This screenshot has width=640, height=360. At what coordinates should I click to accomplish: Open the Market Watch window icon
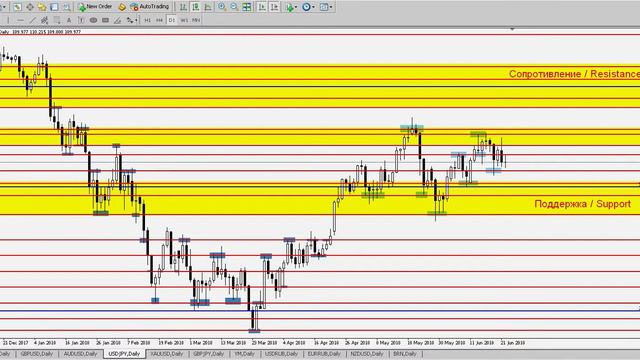[x=18, y=7]
